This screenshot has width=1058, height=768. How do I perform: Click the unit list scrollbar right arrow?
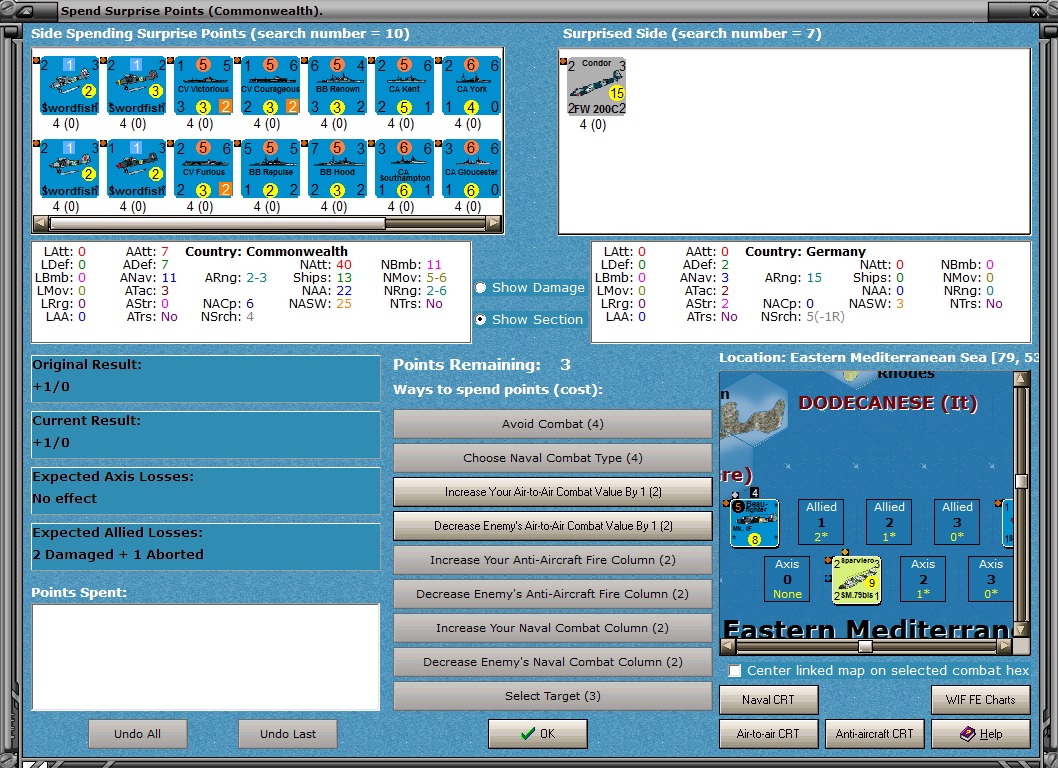pos(494,223)
